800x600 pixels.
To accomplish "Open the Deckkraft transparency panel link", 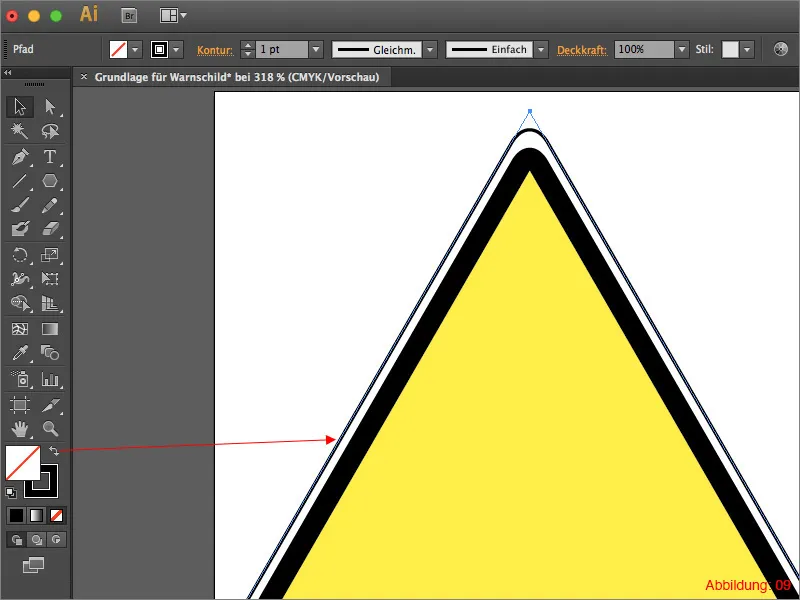I will tap(582, 50).
